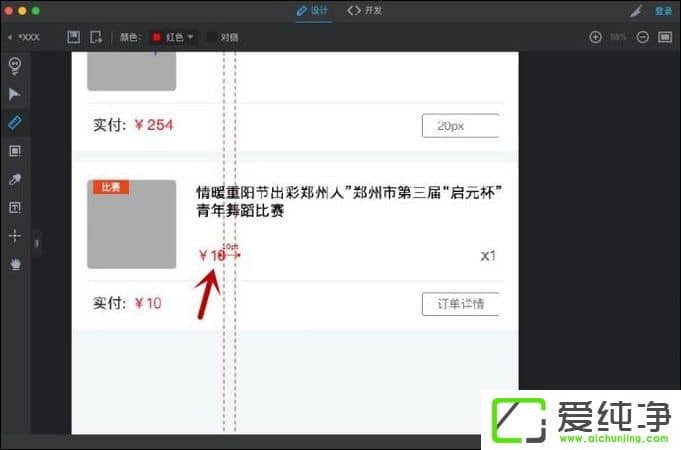The height and width of the screenshot is (450, 681).
Task: Select the text annotation tool
Action: point(14,208)
